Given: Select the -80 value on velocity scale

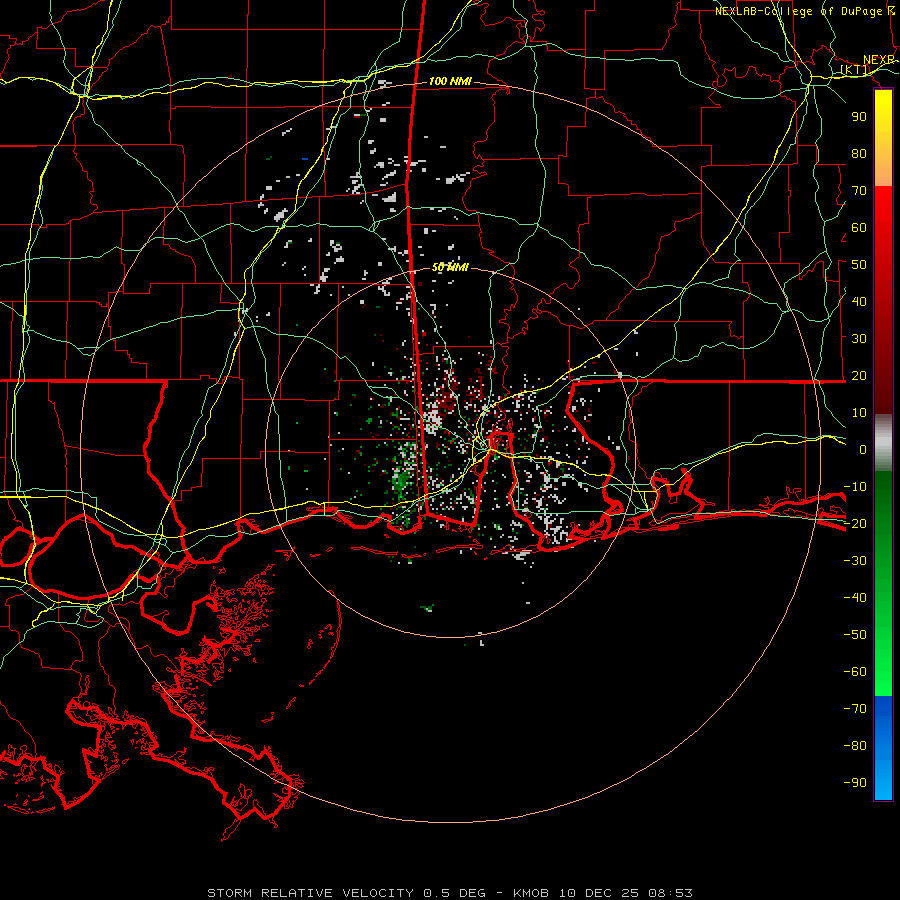Looking at the screenshot, I should (855, 746).
